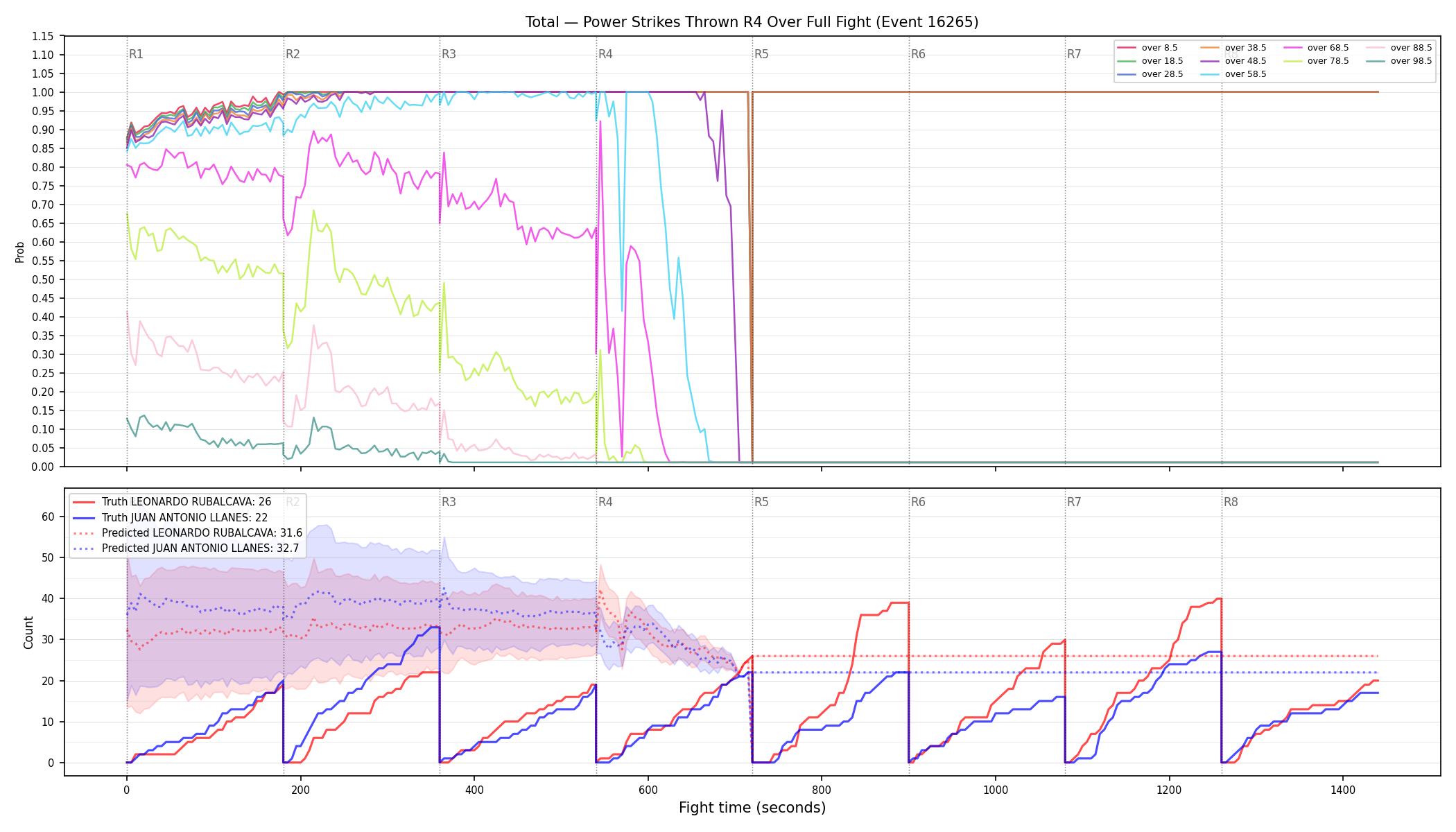
Task: Click the 'Truth LEONARDO RUBALCAVA: 26' legend entry
Action: point(172,502)
